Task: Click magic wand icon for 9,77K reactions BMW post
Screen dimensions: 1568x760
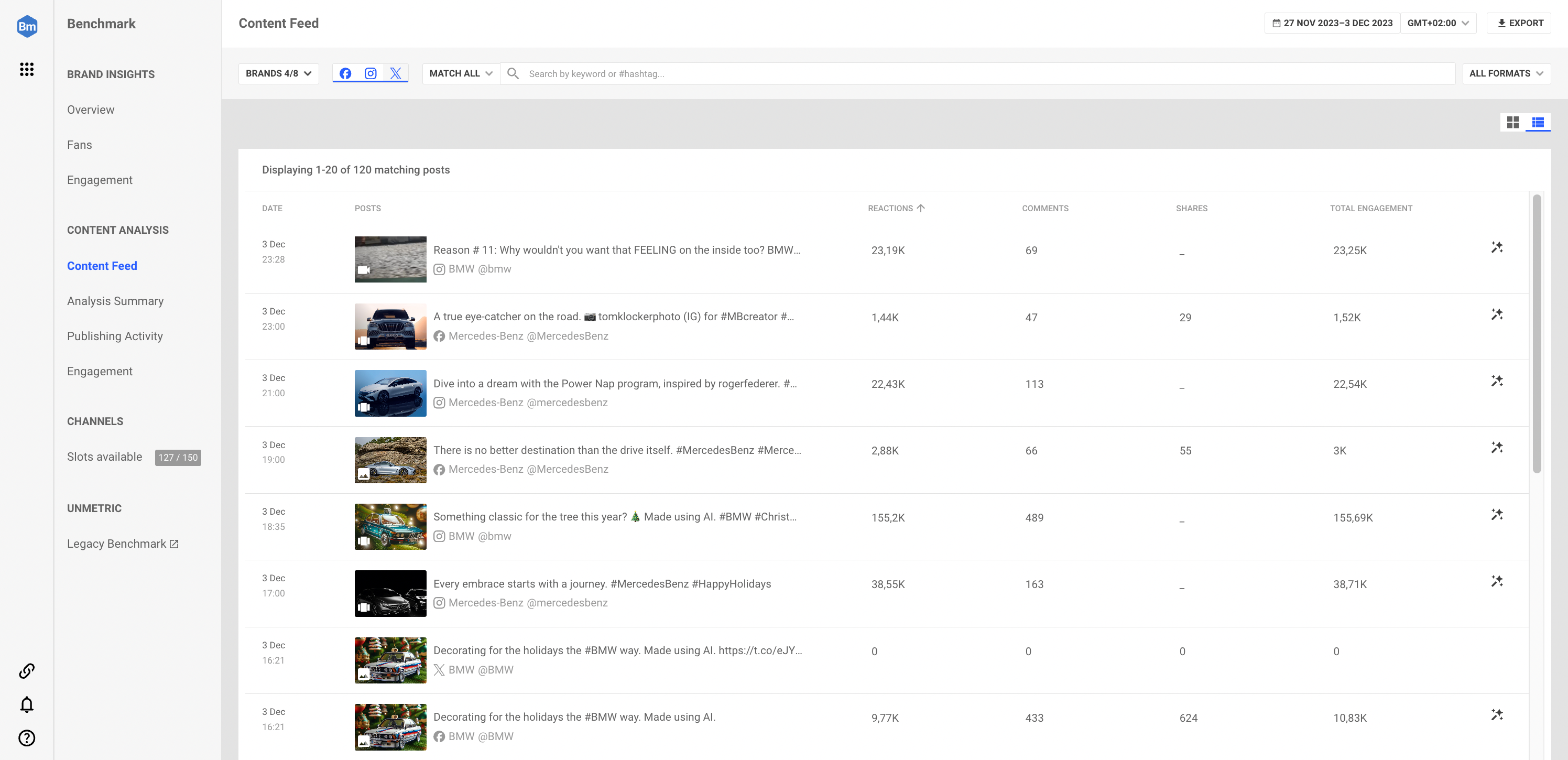Action: pyautogui.click(x=1497, y=715)
